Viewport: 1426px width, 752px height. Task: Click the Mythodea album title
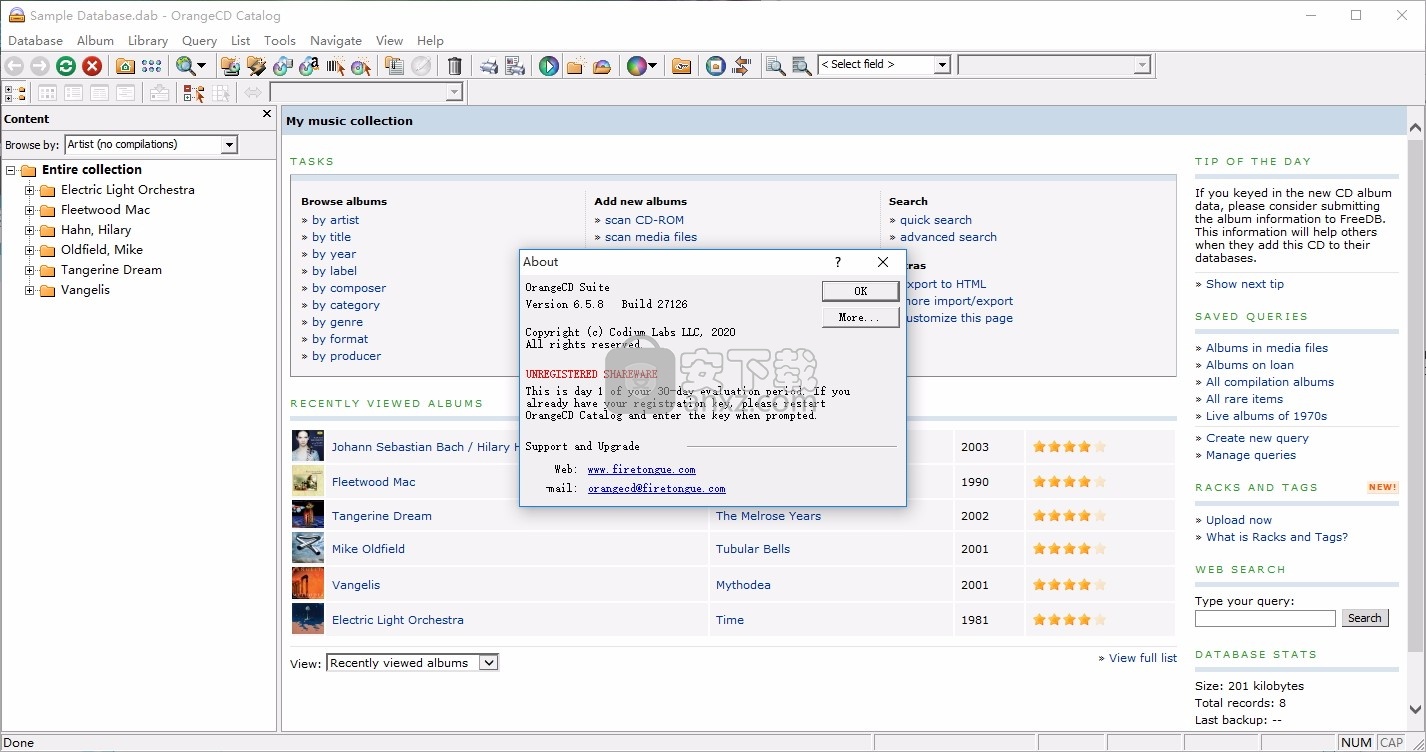coord(743,585)
